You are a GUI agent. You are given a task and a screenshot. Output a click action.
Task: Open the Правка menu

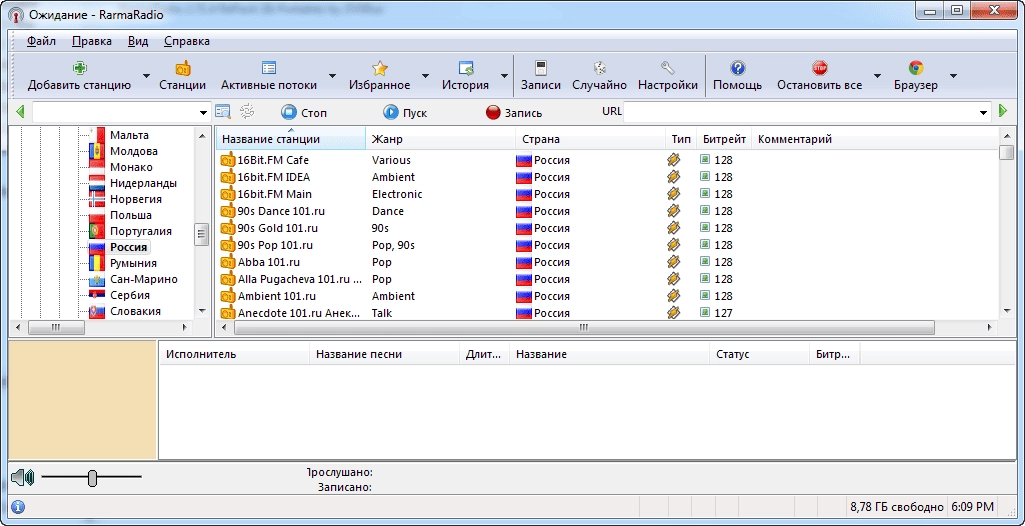click(x=92, y=41)
